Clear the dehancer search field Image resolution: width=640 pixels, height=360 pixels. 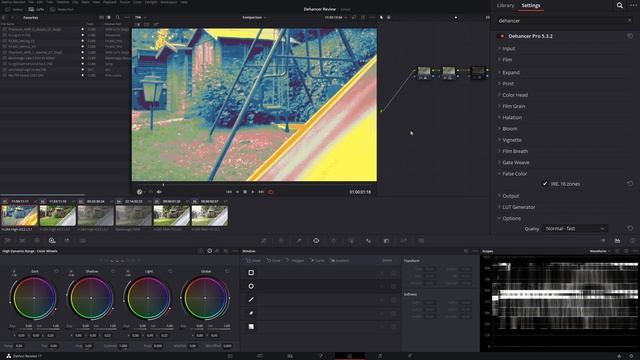pyautogui.click(x=629, y=20)
